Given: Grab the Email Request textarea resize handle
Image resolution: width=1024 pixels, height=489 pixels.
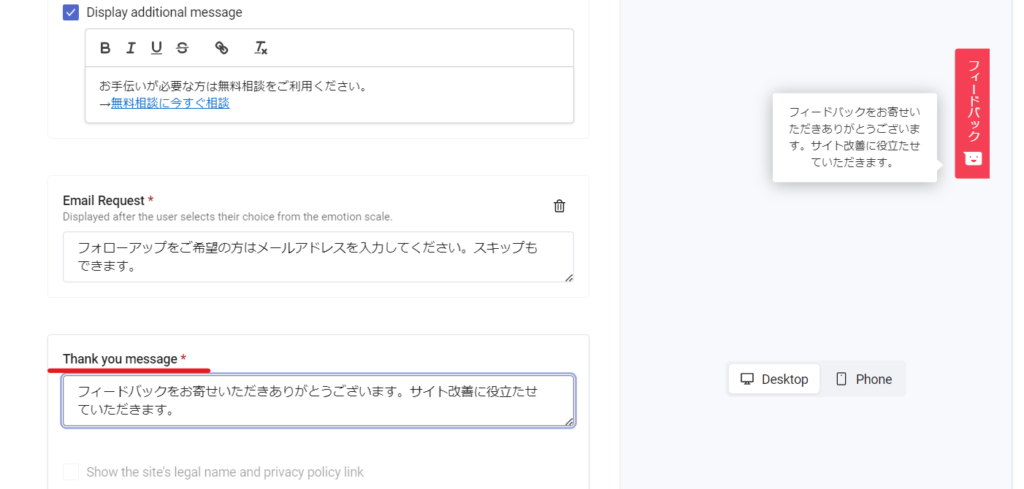Looking at the screenshot, I should coord(568,277).
